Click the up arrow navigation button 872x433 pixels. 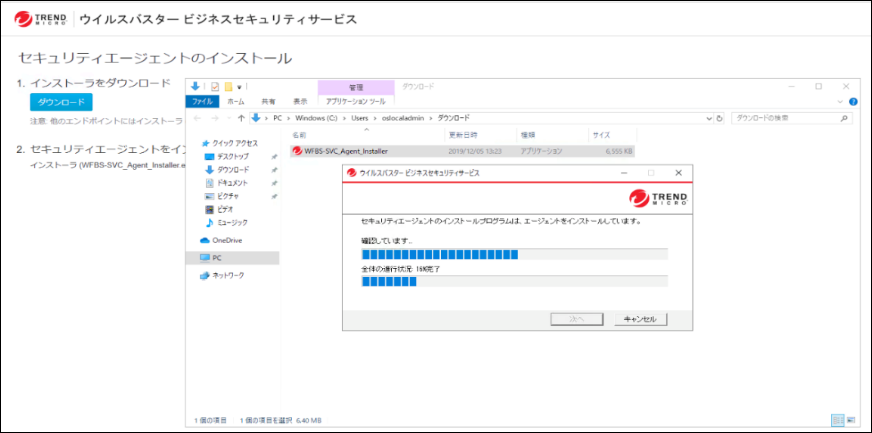[x=241, y=118]
